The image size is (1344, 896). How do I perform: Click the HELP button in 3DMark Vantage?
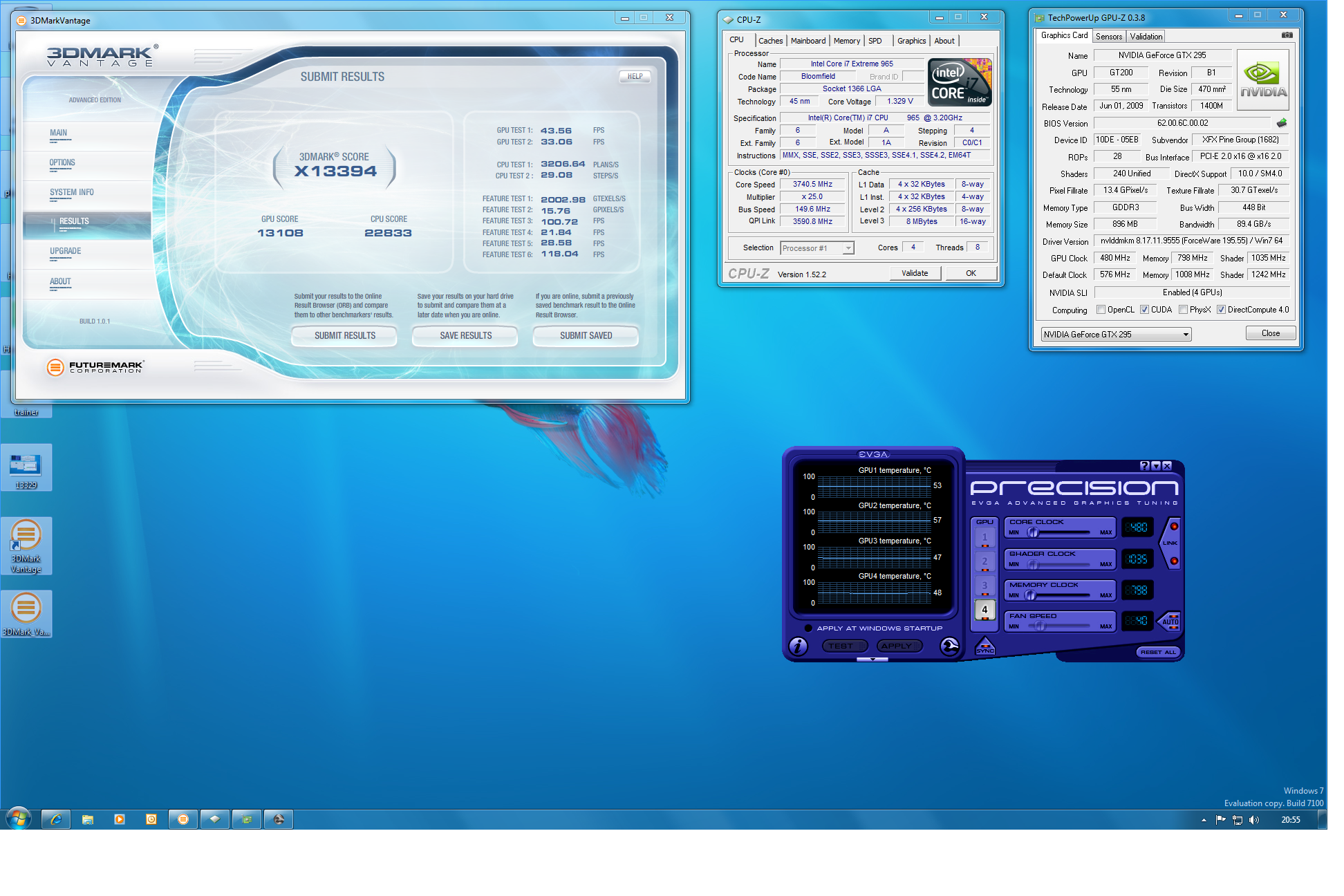(635, 76)
